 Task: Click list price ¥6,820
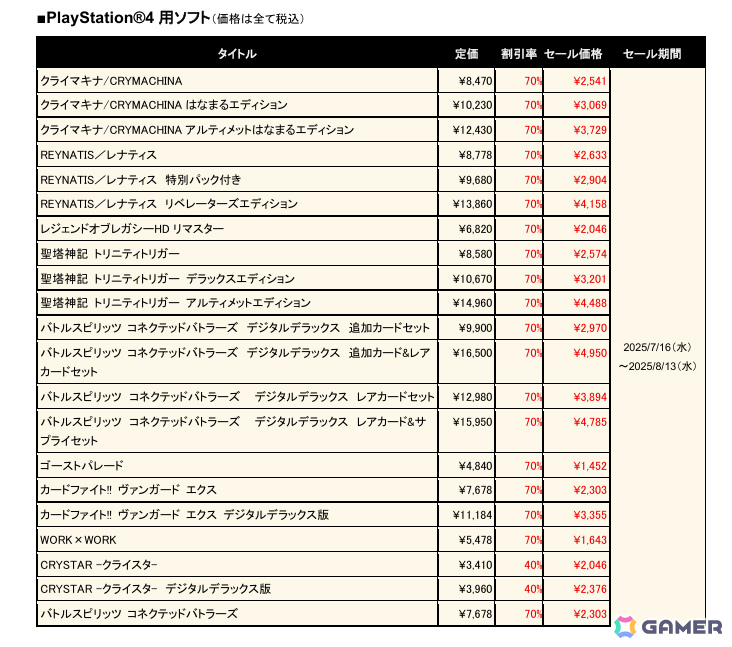point(475,229)
